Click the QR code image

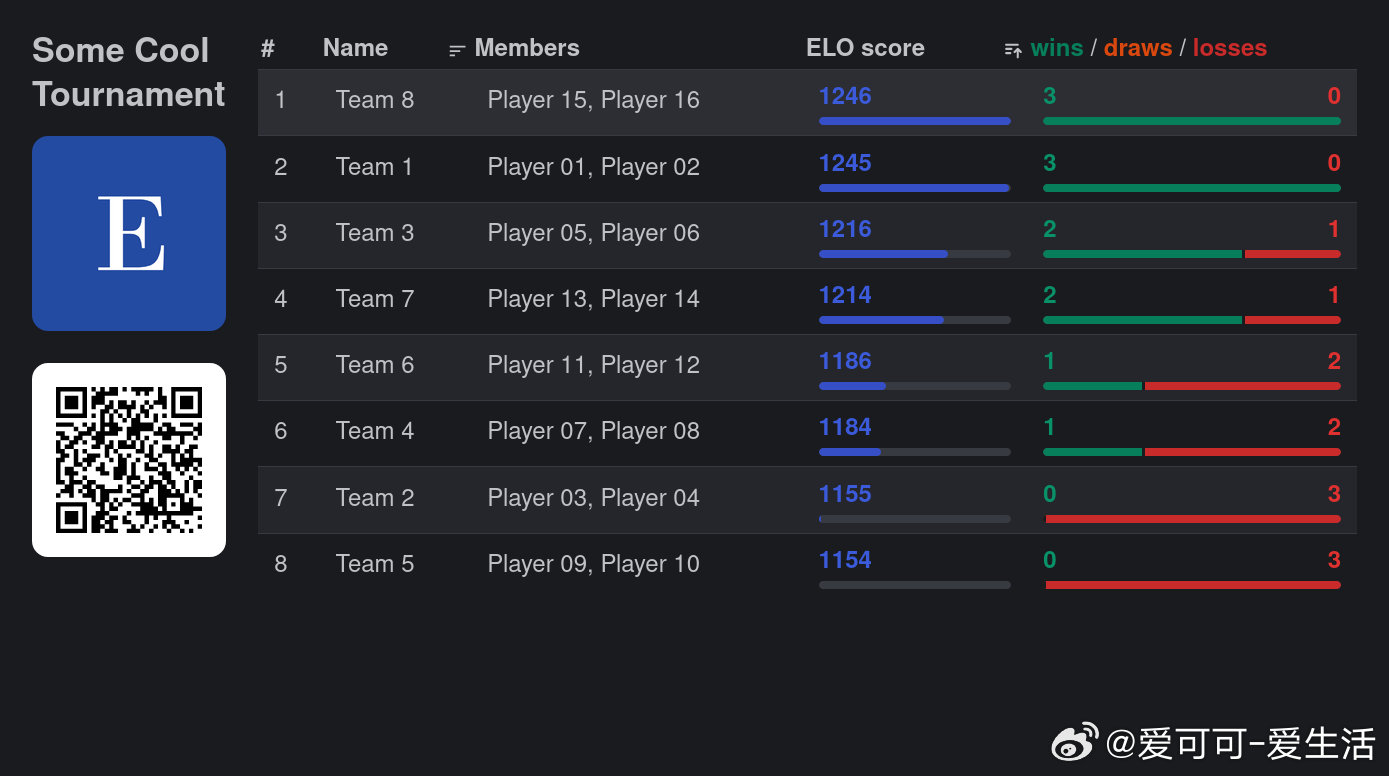click(129, 460)
